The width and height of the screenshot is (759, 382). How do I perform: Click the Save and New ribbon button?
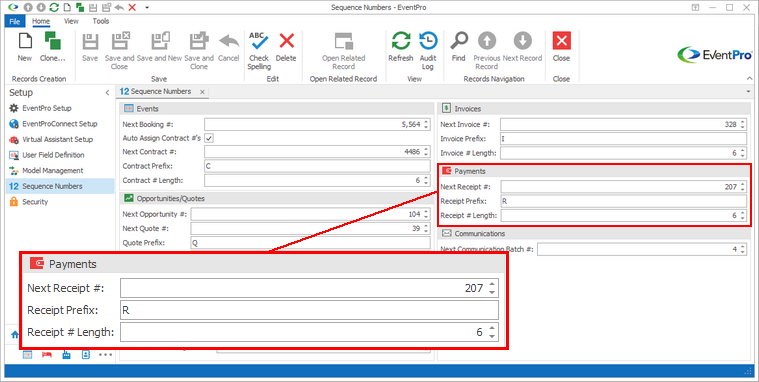coord(159,47)
